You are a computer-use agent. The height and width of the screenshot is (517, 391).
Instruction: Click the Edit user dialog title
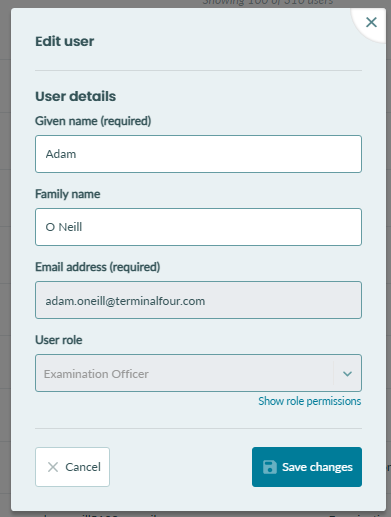[x=65, y=41]
